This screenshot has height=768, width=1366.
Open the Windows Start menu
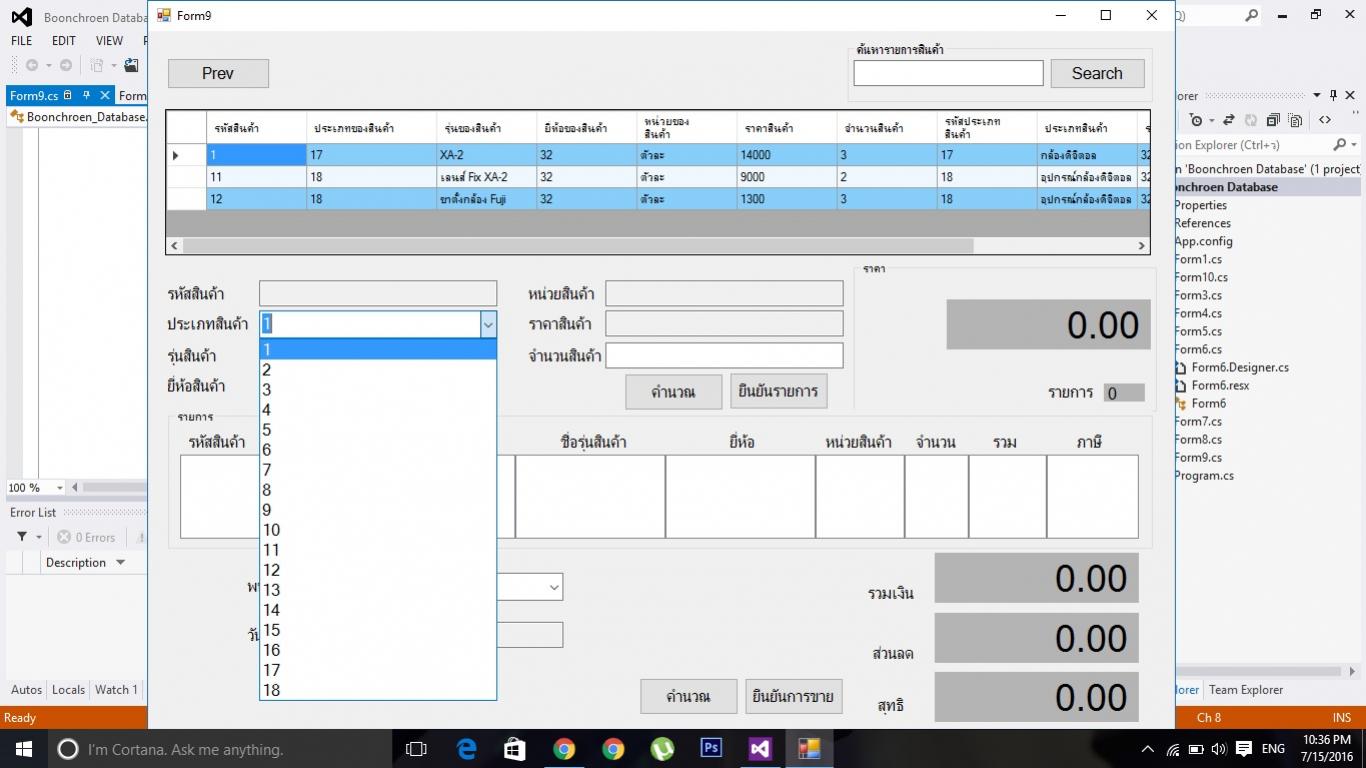coord(23,749)
